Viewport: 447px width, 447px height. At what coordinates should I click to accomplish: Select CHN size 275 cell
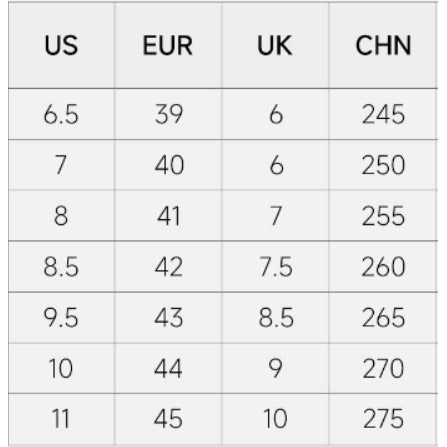(x=383, y=419)
